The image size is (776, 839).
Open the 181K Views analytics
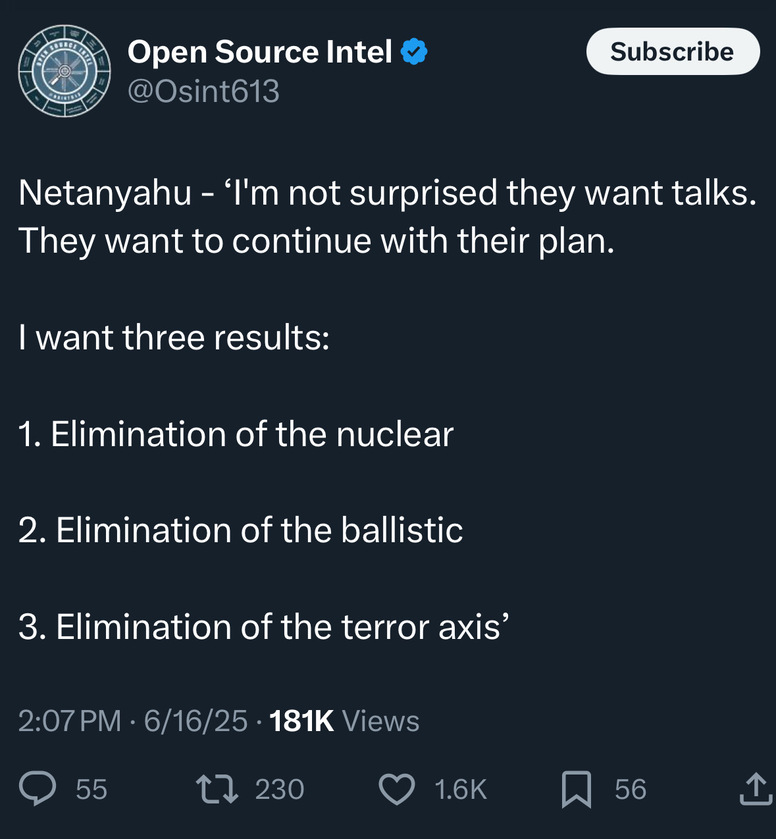tap(344, 721)
